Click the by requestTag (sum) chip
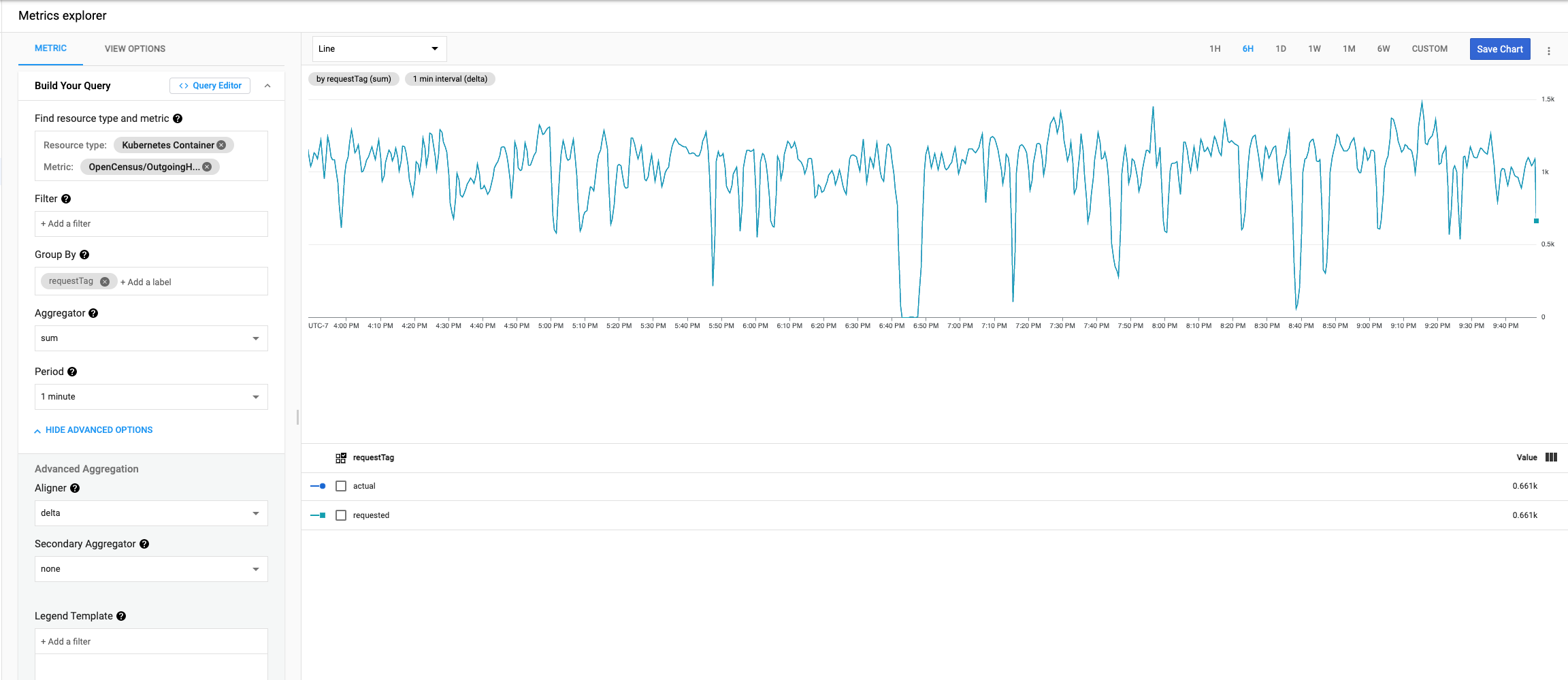Viewport: 1568px width, 680px height. [x=353, y=78]
